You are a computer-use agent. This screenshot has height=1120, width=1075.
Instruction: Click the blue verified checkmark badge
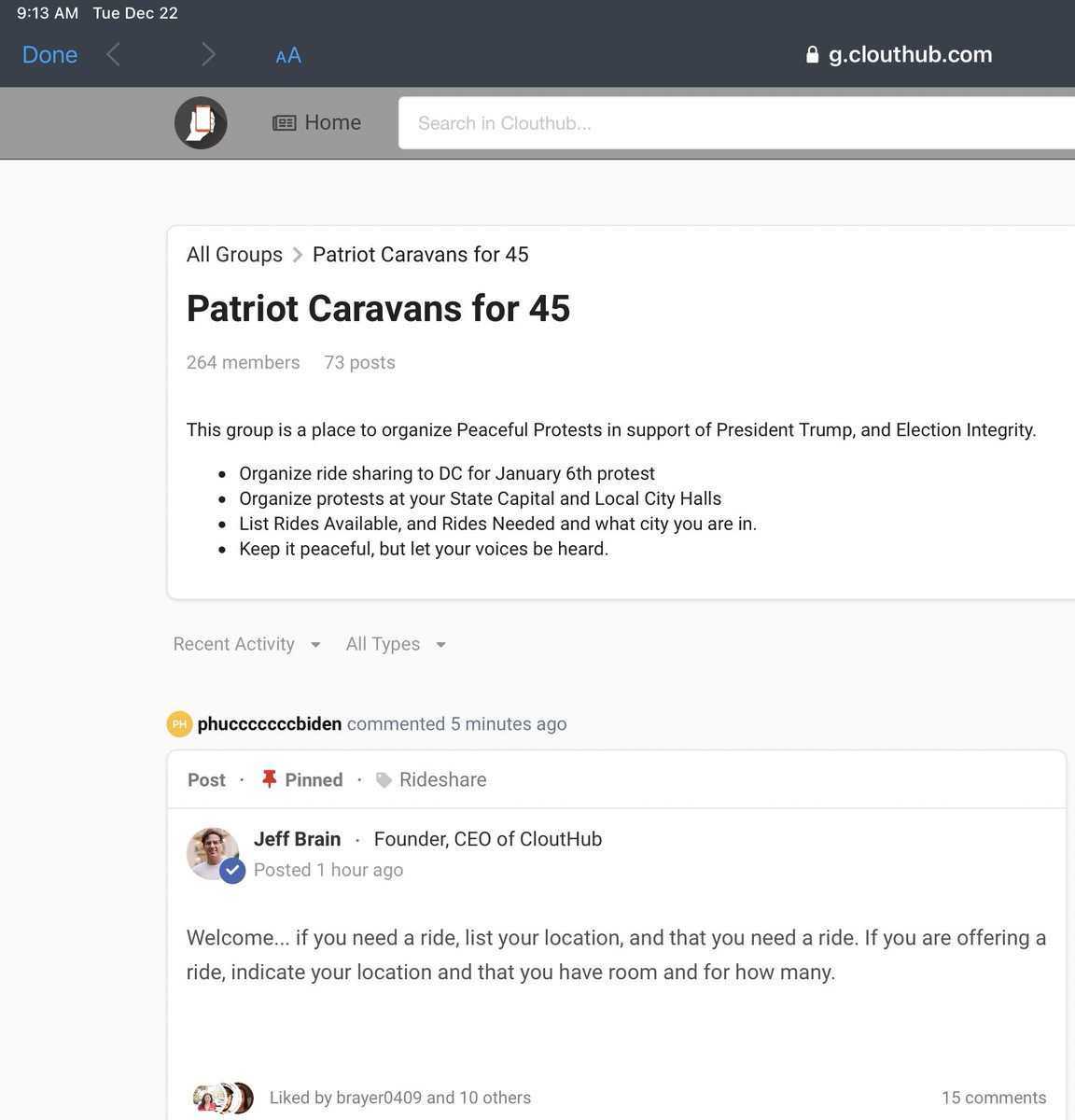tap(232, 871)
